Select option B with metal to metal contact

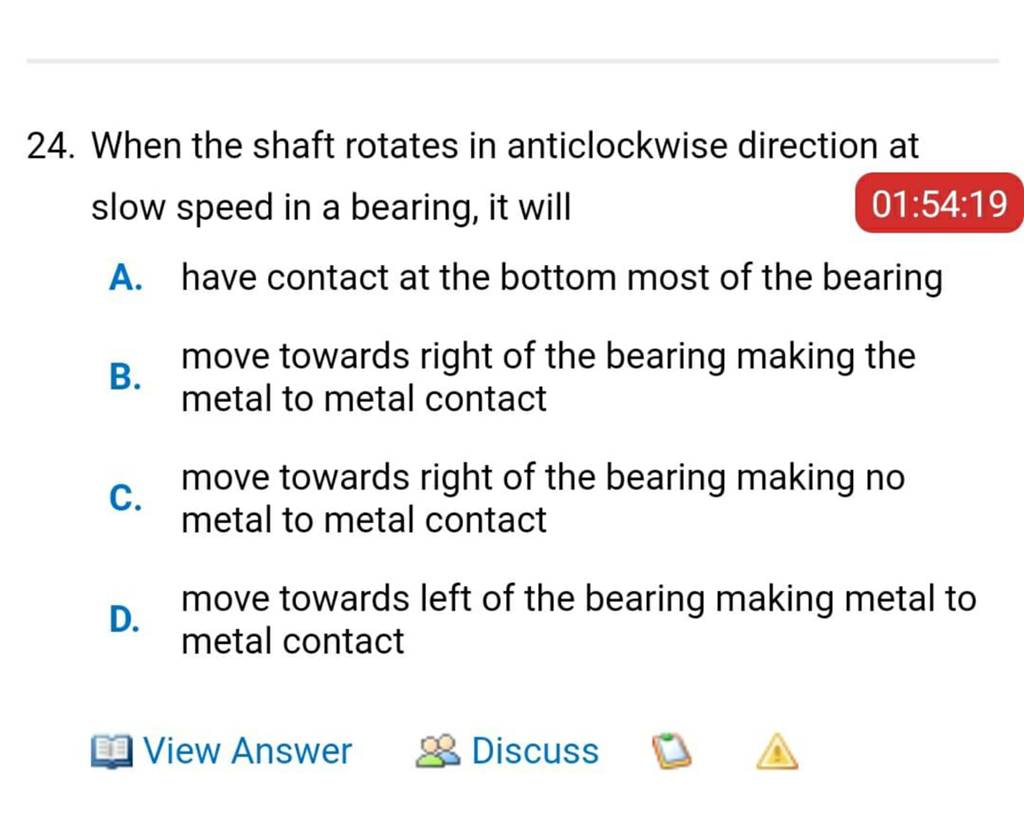[x=548, y=377]
